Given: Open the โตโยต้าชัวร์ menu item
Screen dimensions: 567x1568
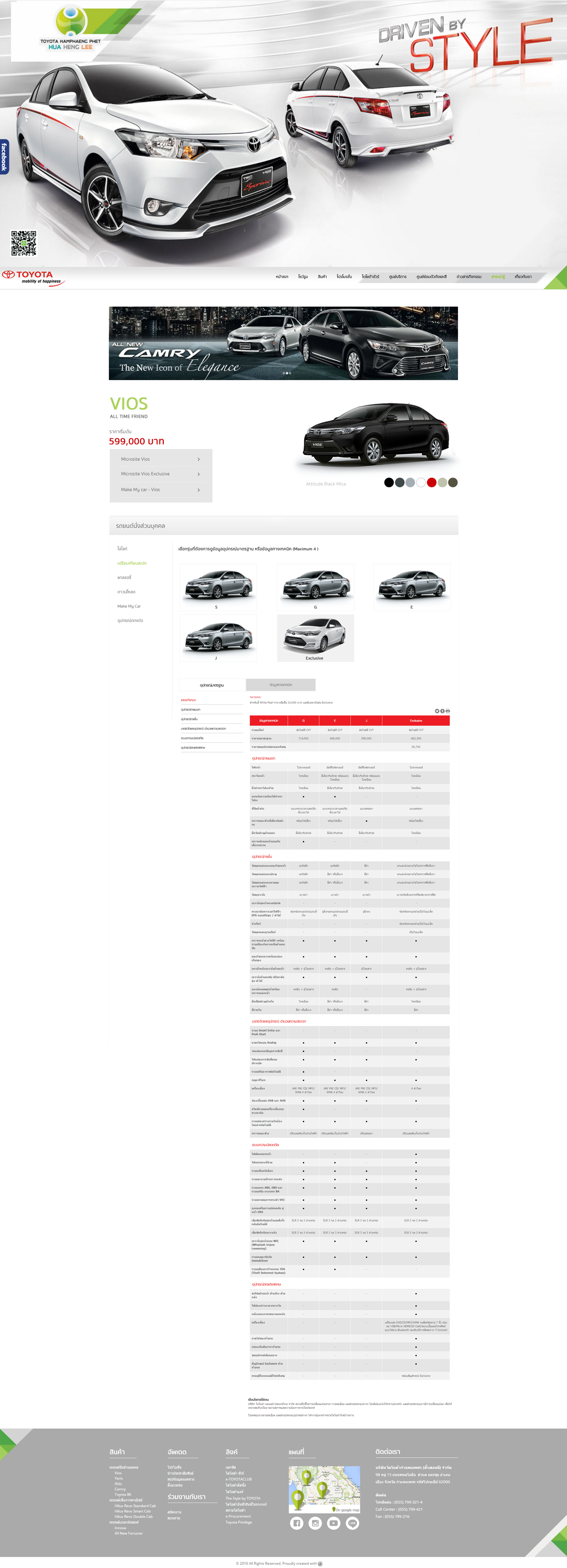Looking at the screenshot, I should [370, 276].
